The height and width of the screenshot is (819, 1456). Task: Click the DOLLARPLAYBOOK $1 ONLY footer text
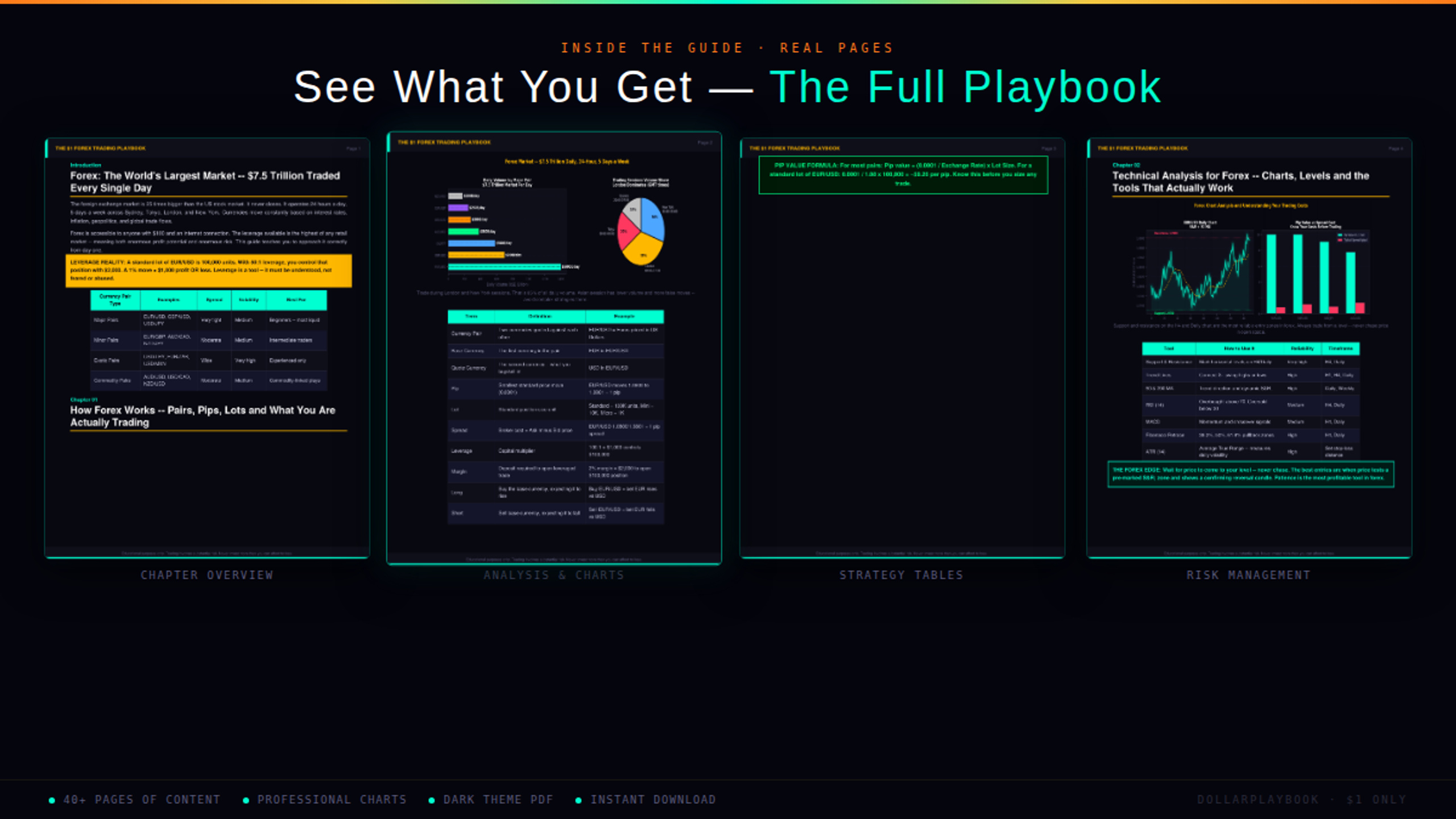pos(1302,800)
